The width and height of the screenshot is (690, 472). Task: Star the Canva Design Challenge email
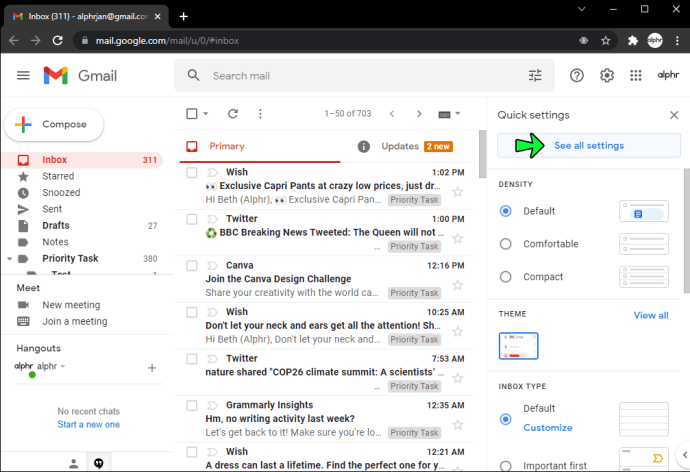pyautogui.click(x=458, y=285)
